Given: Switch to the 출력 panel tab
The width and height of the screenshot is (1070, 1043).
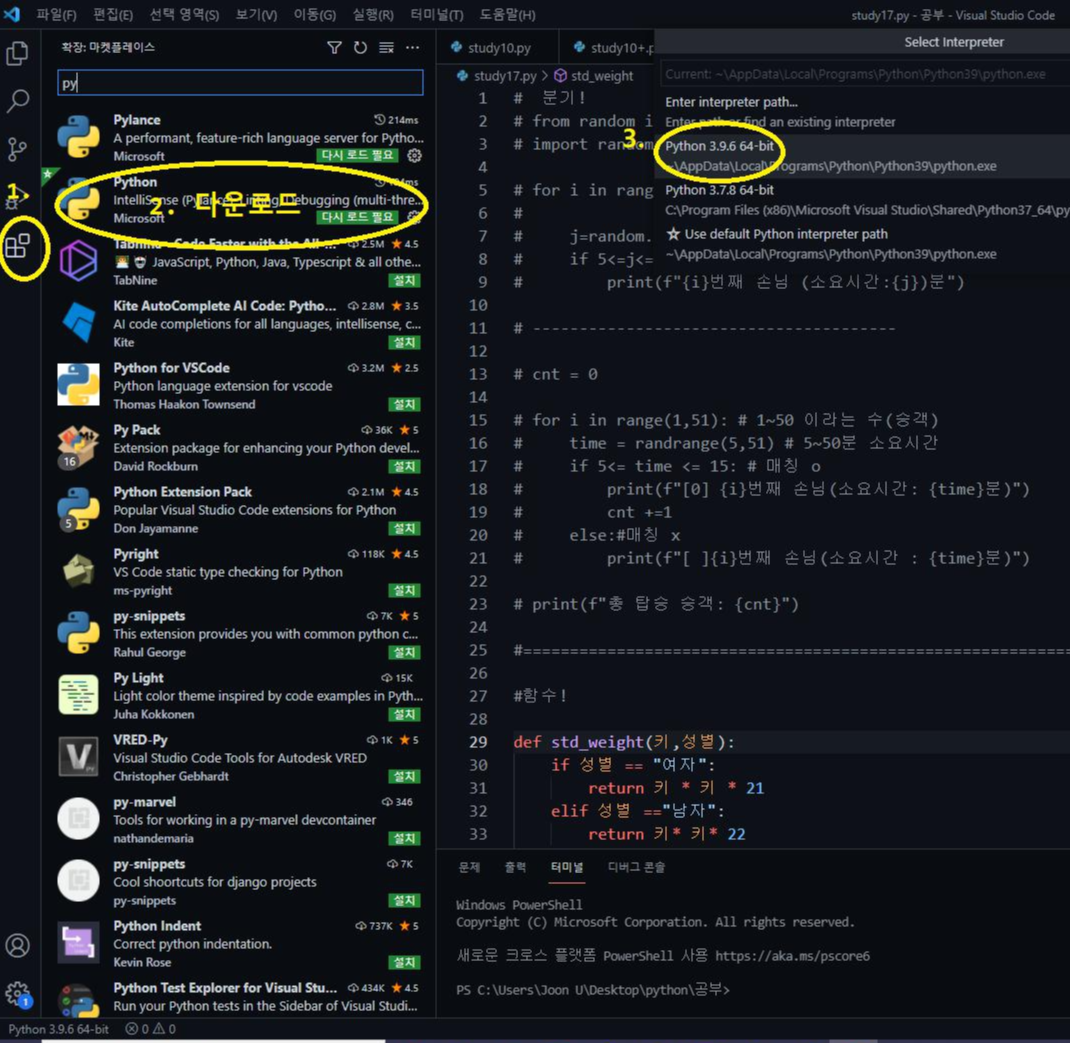Looking at the screenshot, I should (515, 867).
